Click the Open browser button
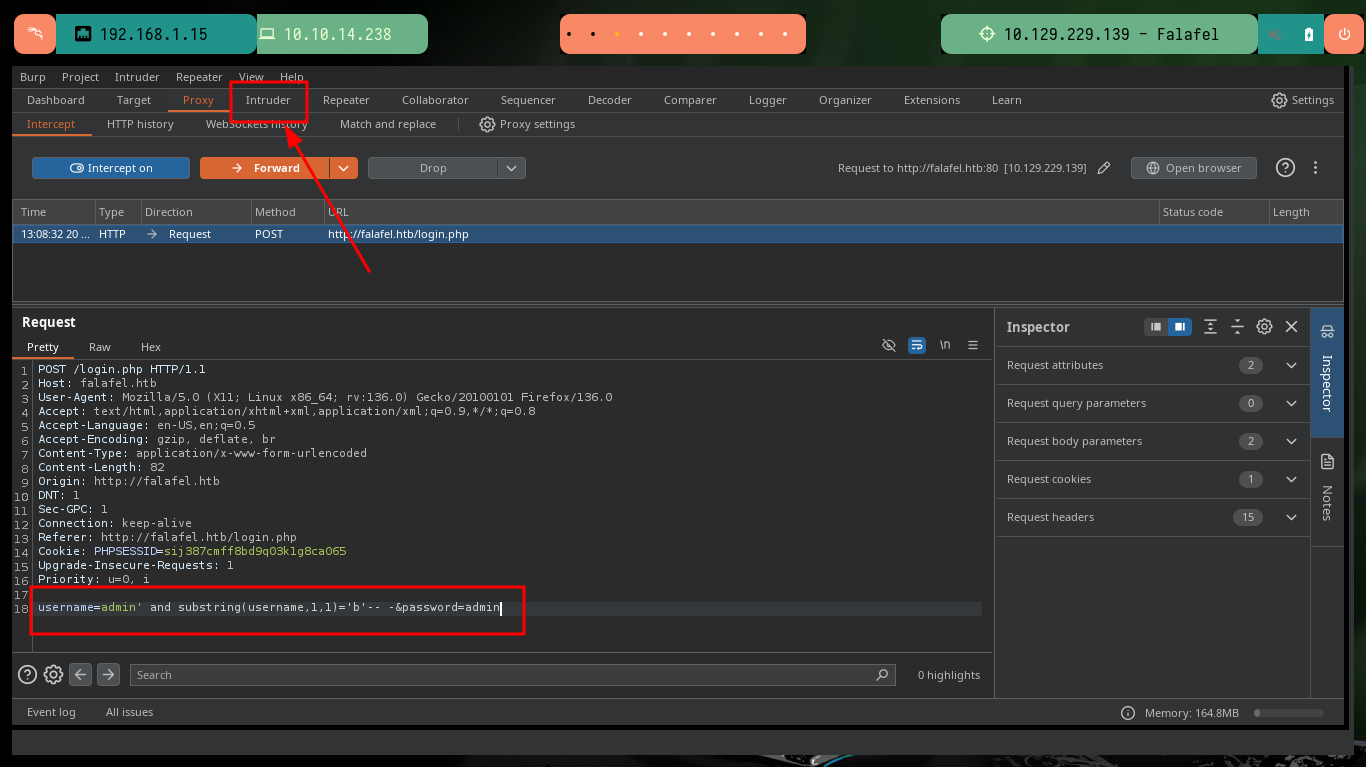This screenshot has width=1366, height=767. point(1193,168)
